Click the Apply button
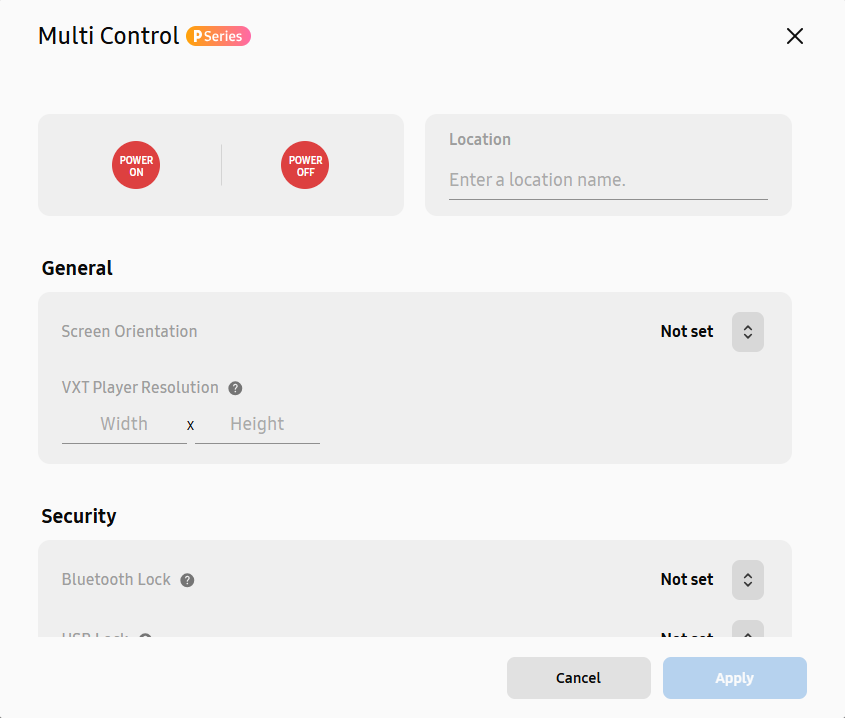Viewport: 845px width, 718px height. tap(735, 678)
